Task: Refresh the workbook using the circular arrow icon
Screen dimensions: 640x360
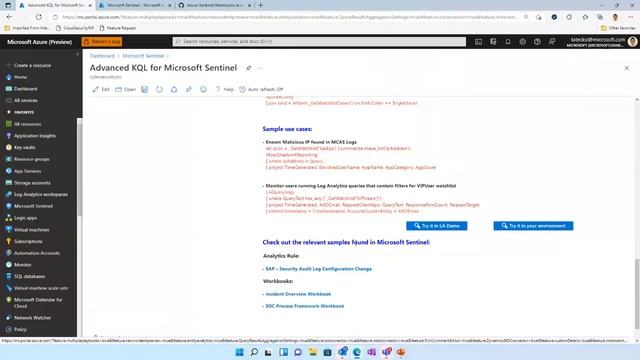Action: coord(159,89)
